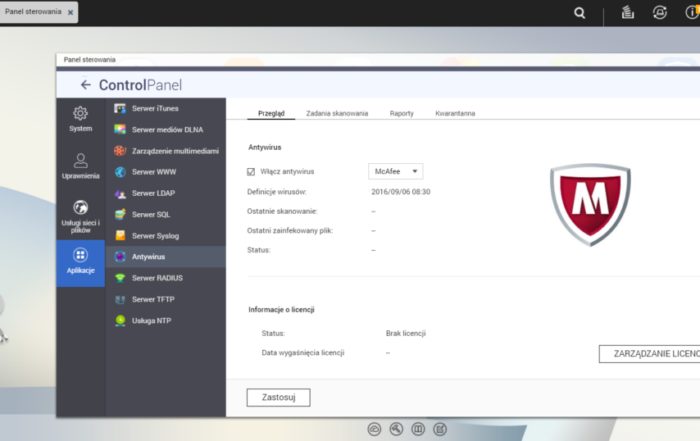
Task: Click the 2016/09/06 08:30 definition date
Action: click(x=400, y=192)
